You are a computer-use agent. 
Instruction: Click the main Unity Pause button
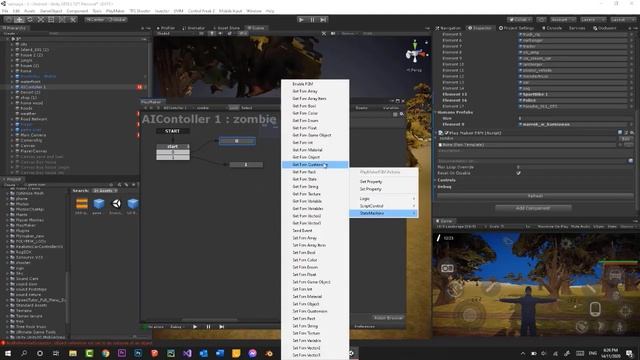click(312, 20)
